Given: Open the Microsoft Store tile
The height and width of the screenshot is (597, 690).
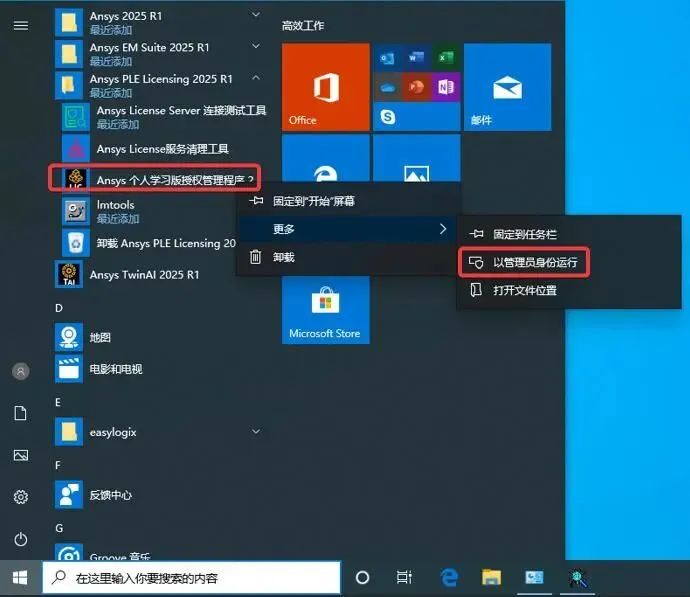Looking at the screenshot, I should (326, 310).
